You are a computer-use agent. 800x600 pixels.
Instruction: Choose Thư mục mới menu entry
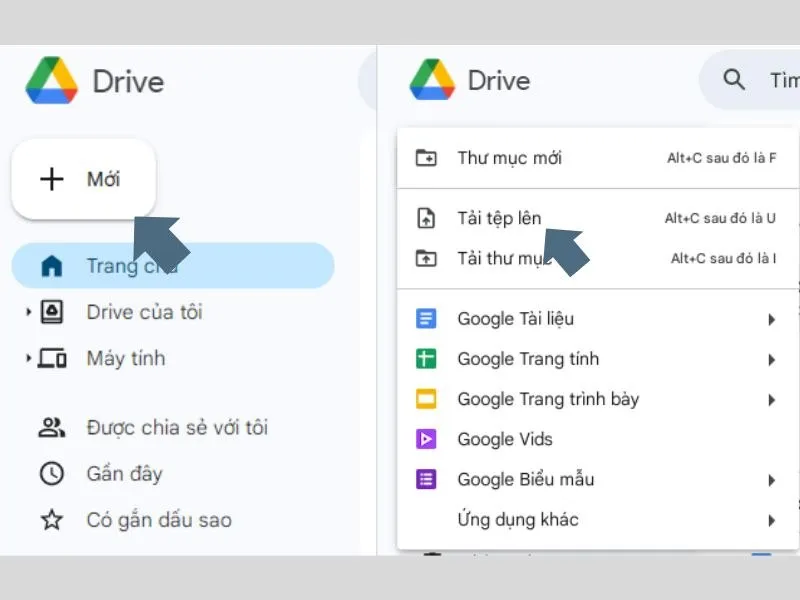(597, 158)
